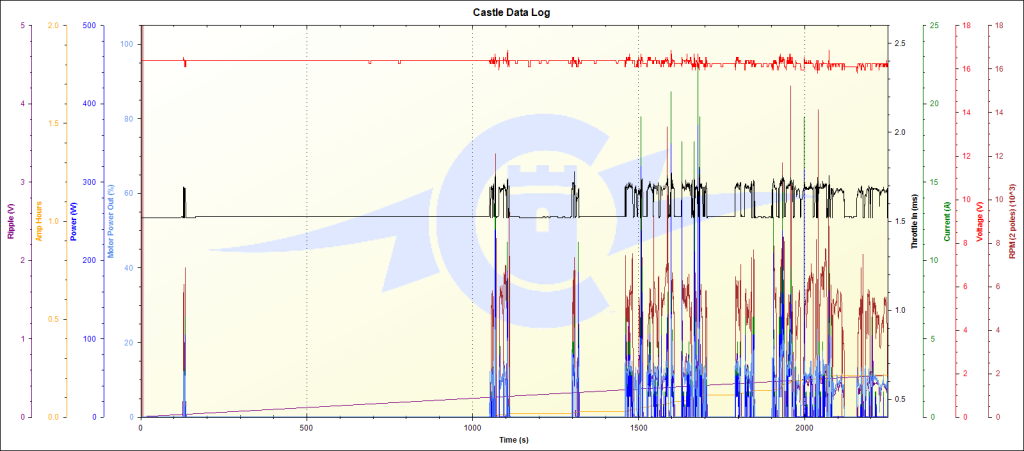This screenshot has height=451, width=1024.
Task: Click the 1500 tick on the Time axis
Action: 638,426
